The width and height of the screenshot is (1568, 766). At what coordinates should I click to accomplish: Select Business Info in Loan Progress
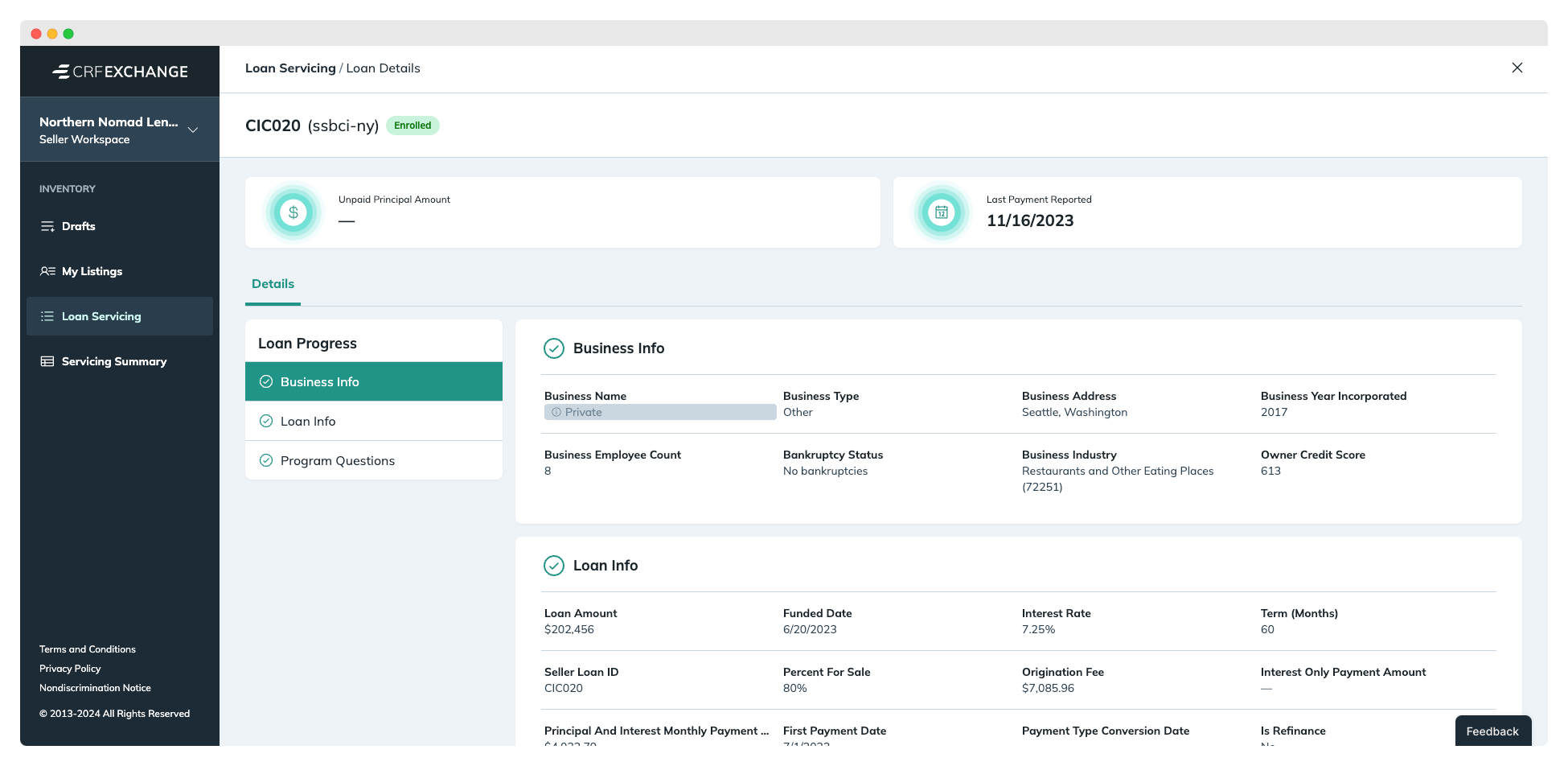[374, 381]
